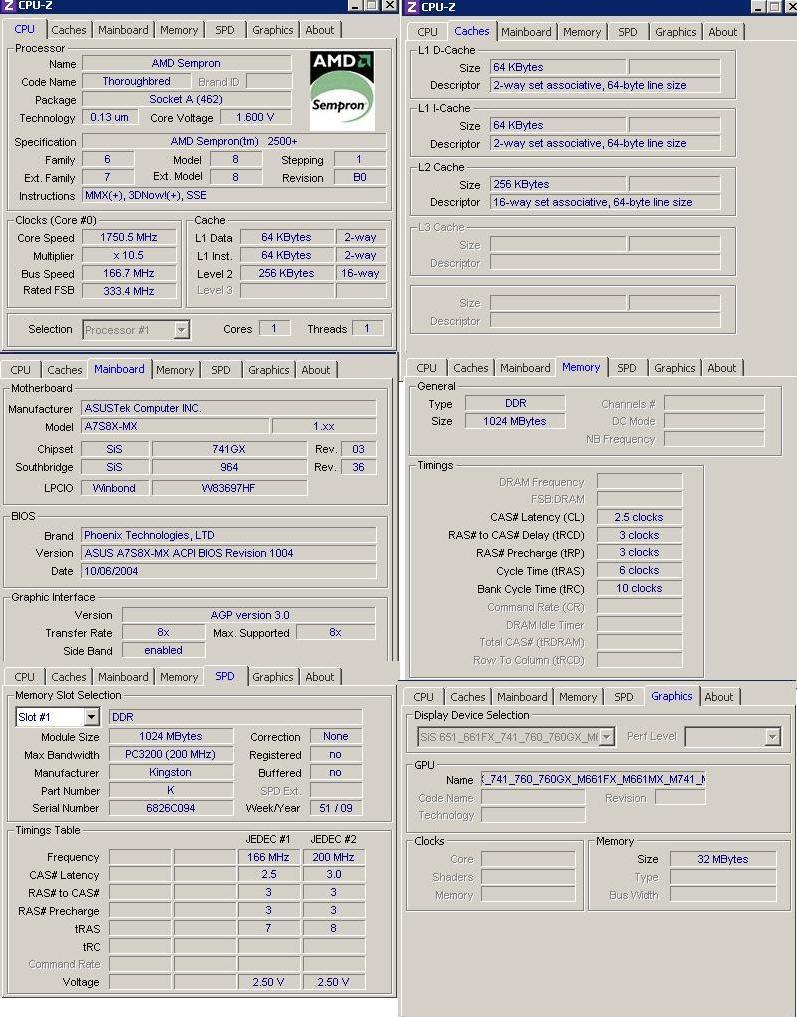Click the LPCIO value 'W83697HF'

pos(229,488)
